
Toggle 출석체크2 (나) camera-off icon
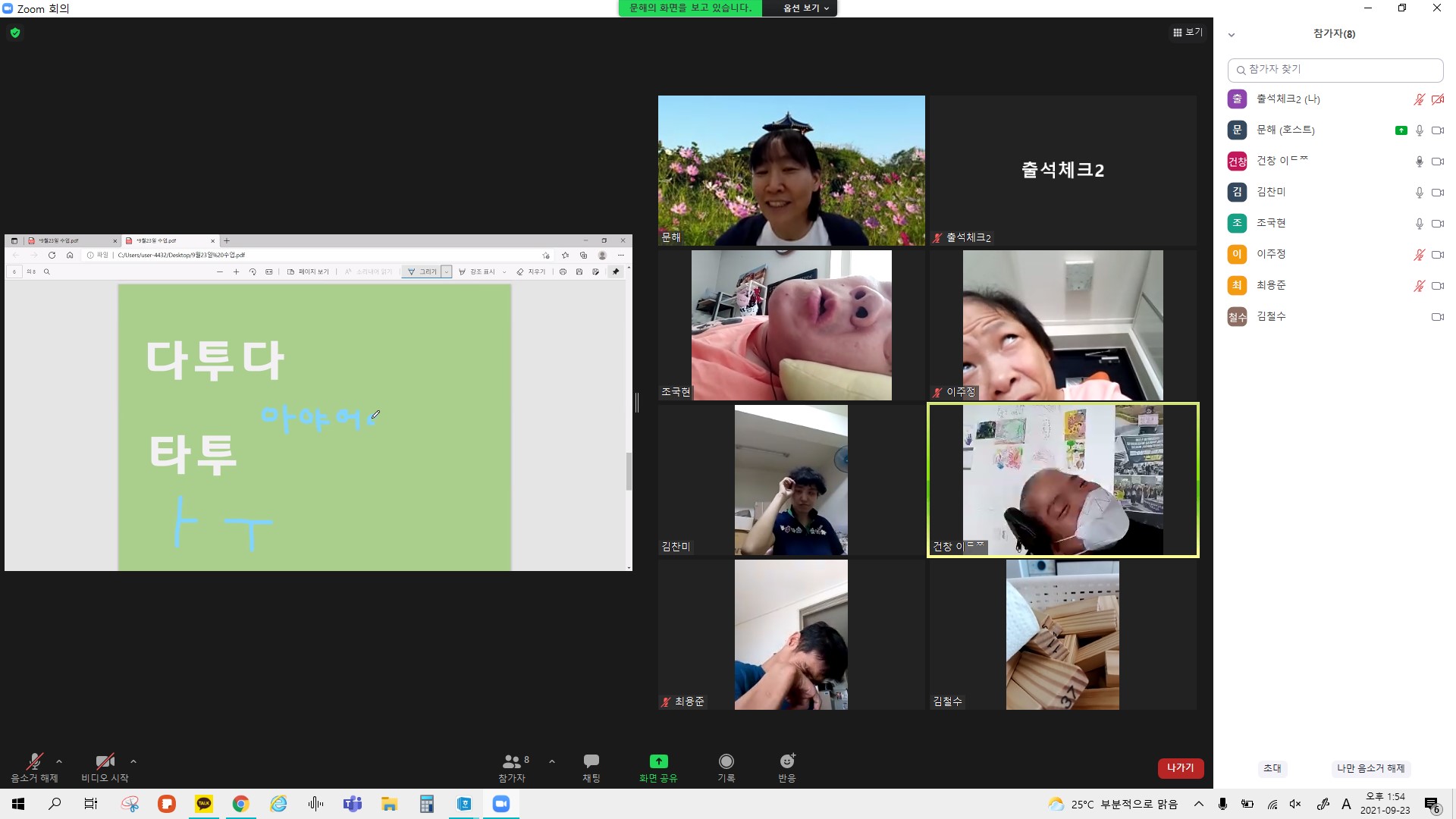tap(1437, 99)
